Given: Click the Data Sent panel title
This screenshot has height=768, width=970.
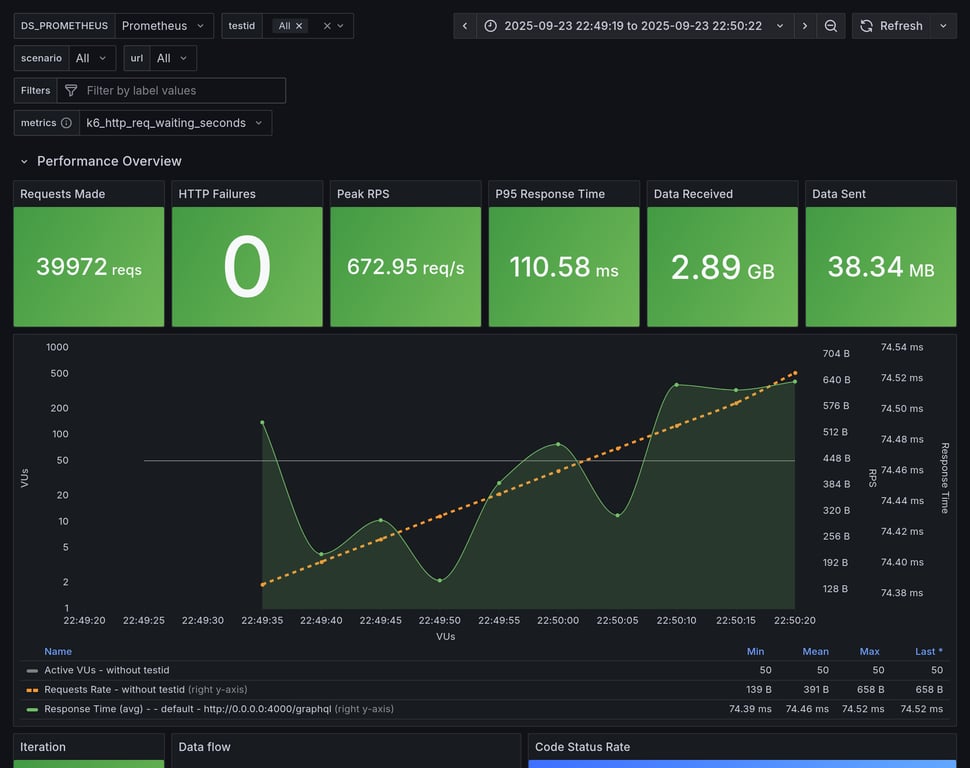Looking at the screenshot, I should point(839,194).
